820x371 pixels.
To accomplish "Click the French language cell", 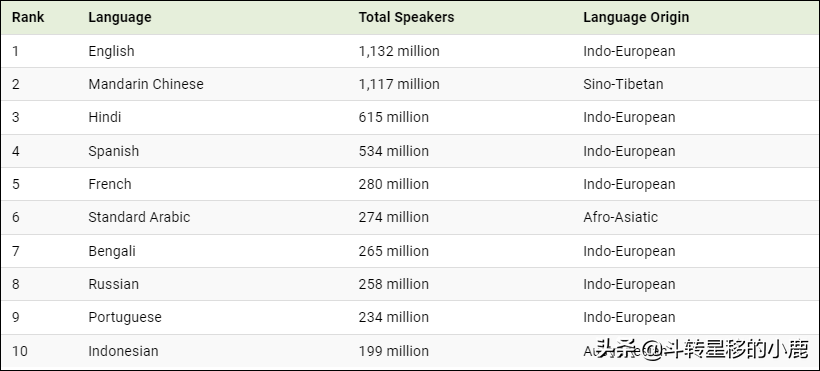I will click(x=110, y=184).
